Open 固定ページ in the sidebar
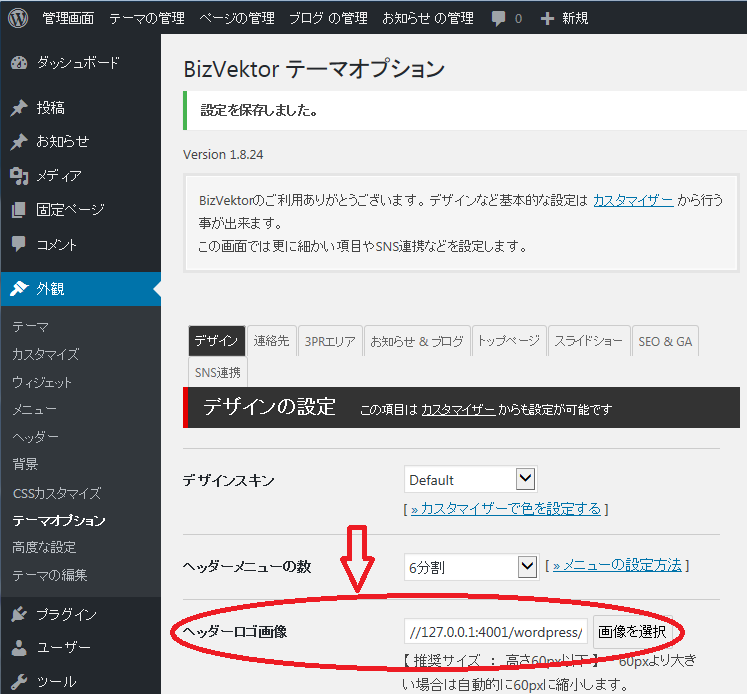This screenshot has width=747, height=694. tap(70, 210)
